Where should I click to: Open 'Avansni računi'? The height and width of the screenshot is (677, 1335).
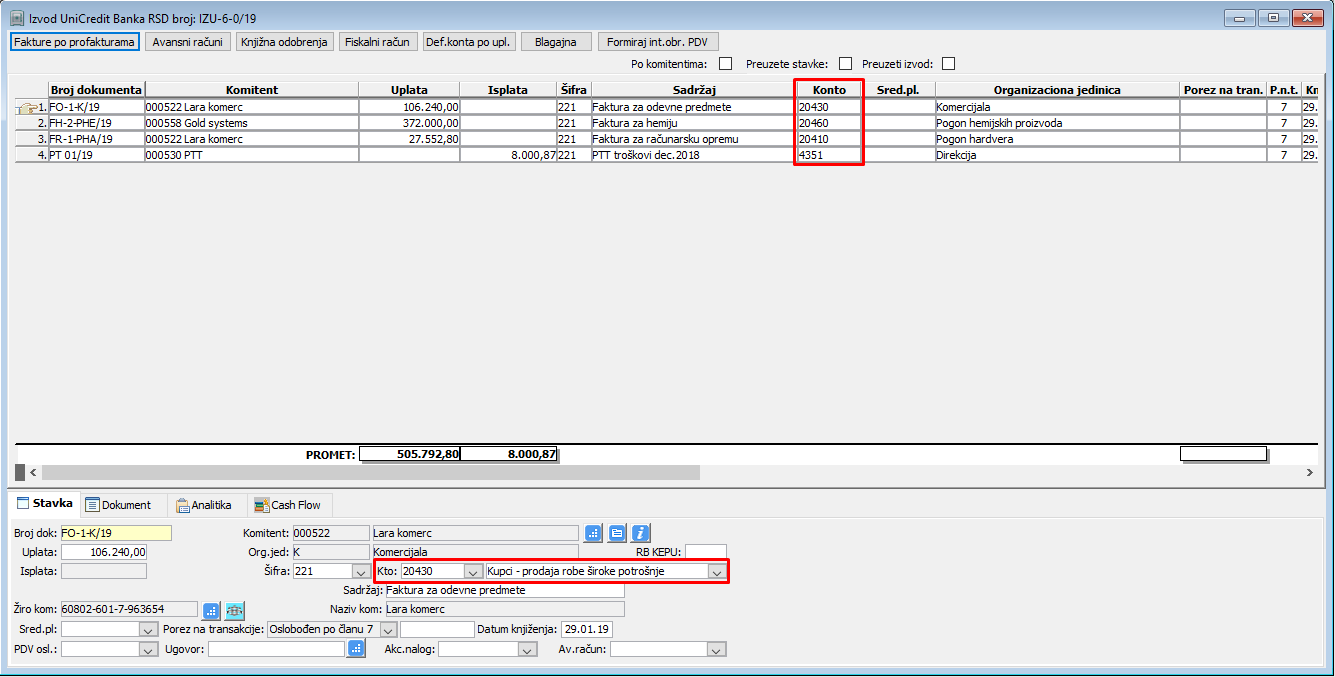point(189,42)
